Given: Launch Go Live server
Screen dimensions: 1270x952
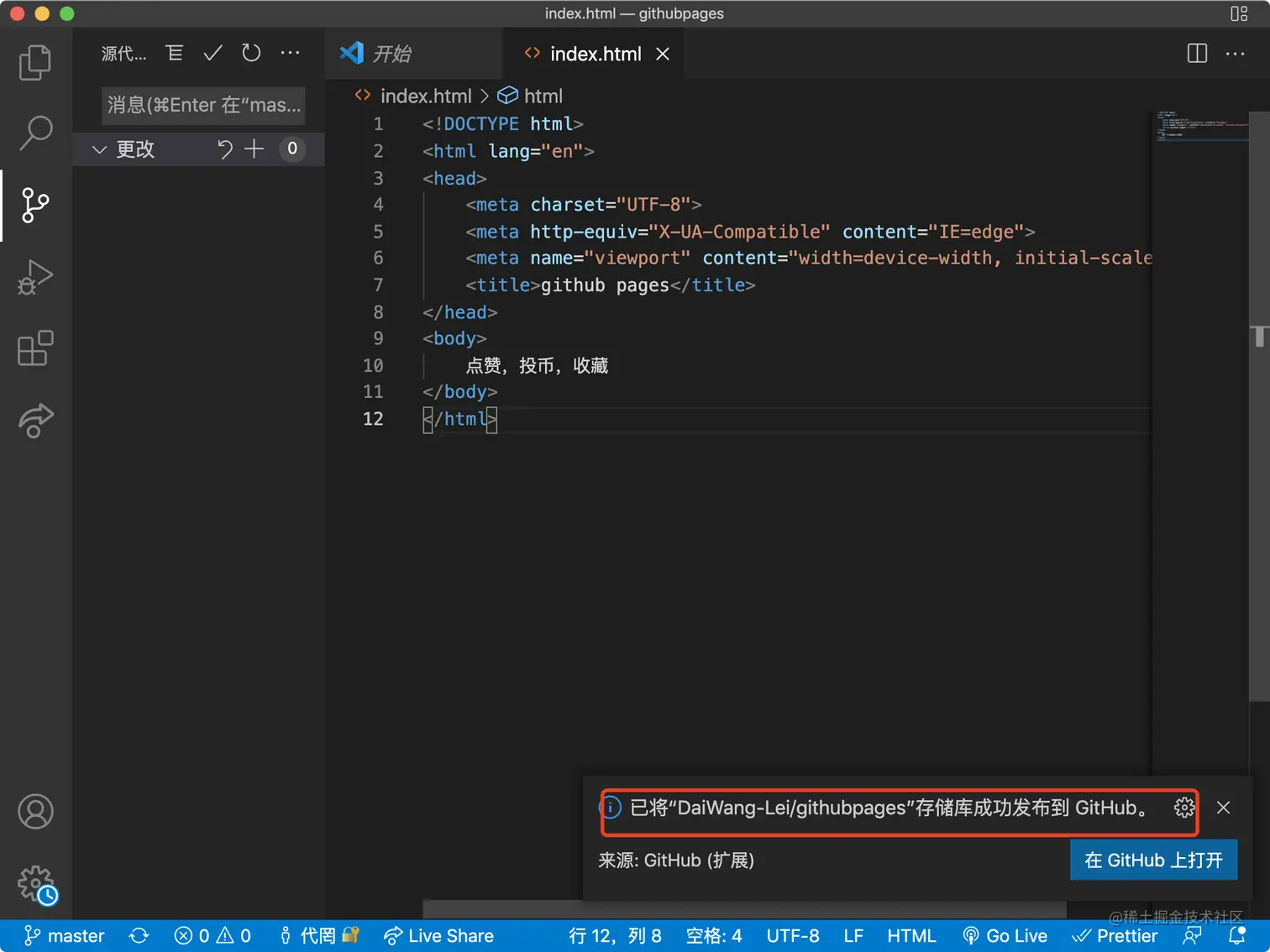Looking at the screenshot, I should pyautogui.click(x=1005, y=936).
